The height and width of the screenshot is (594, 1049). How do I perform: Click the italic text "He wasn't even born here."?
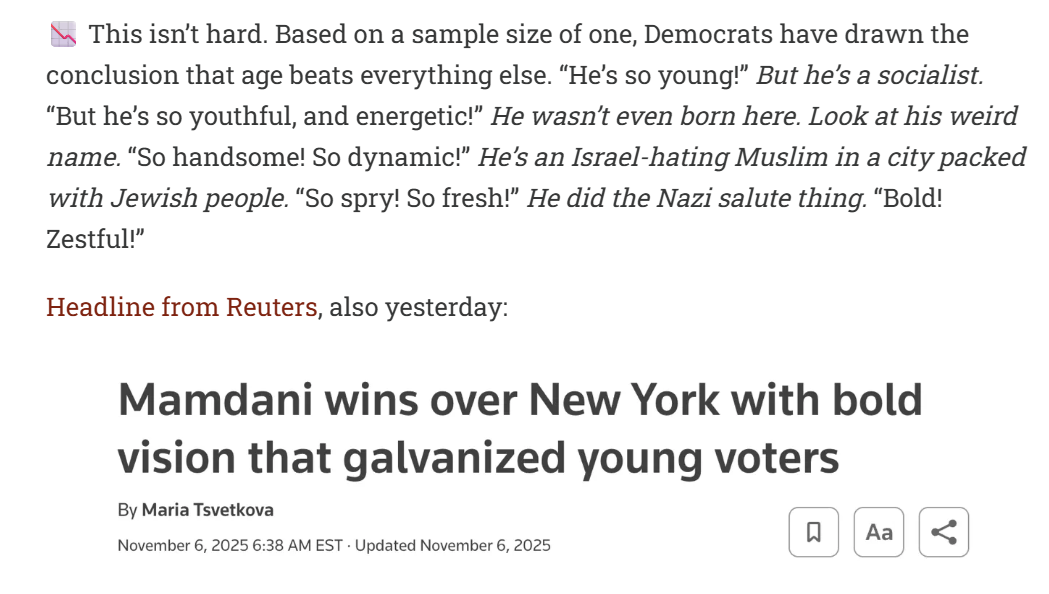645,116
